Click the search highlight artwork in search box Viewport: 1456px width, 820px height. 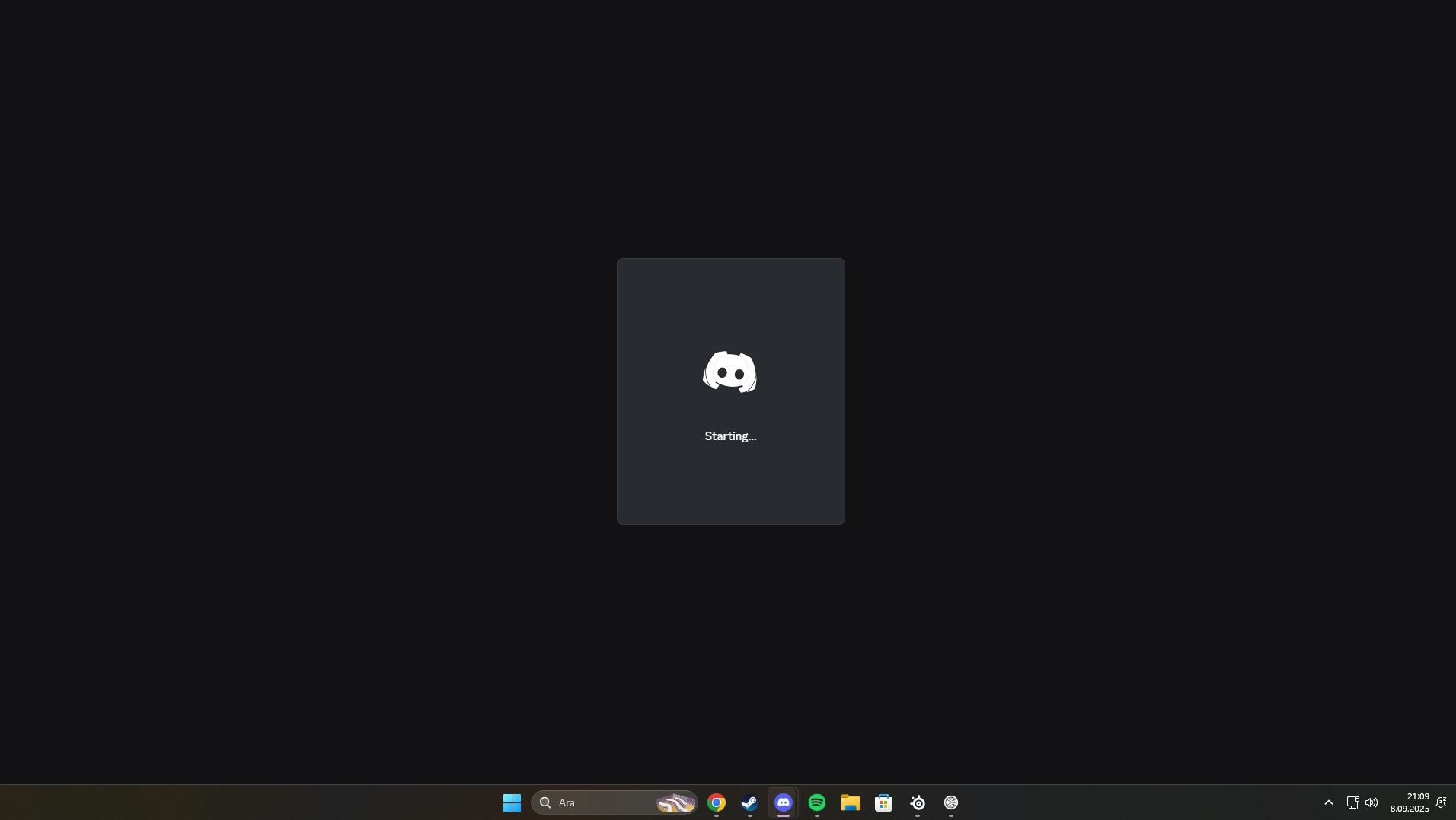[x=676, y=802]
